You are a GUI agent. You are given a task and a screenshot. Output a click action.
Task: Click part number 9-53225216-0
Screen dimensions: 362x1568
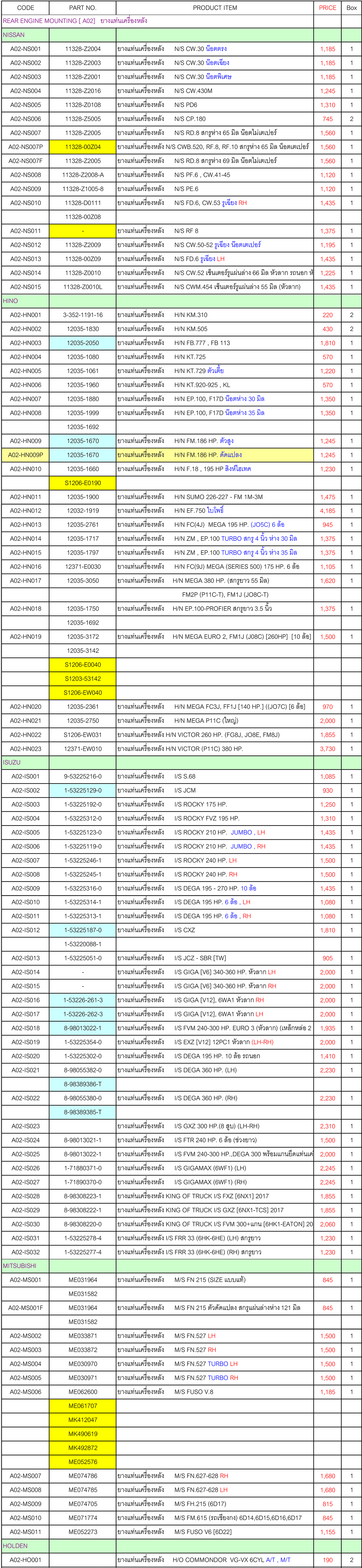click(83, 776)
